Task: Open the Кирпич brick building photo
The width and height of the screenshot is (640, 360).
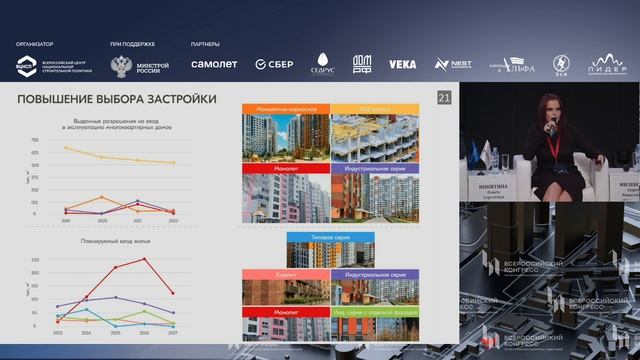Action: point(286,293)
